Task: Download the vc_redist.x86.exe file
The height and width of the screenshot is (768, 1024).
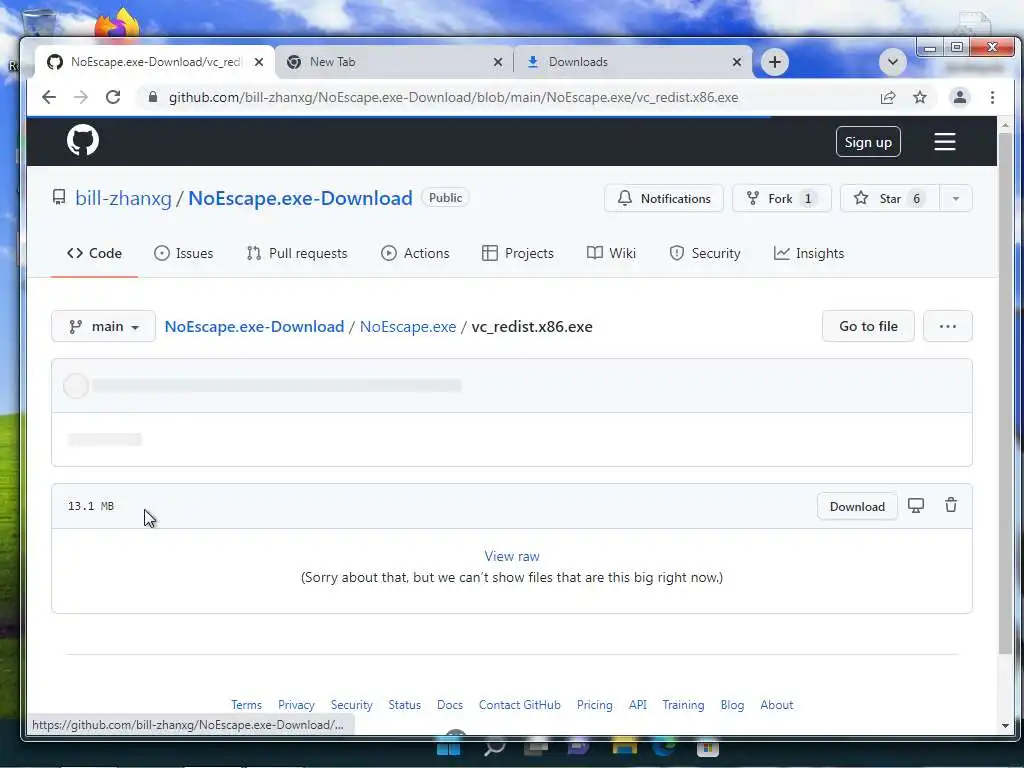Action: [x=857, y=507]
